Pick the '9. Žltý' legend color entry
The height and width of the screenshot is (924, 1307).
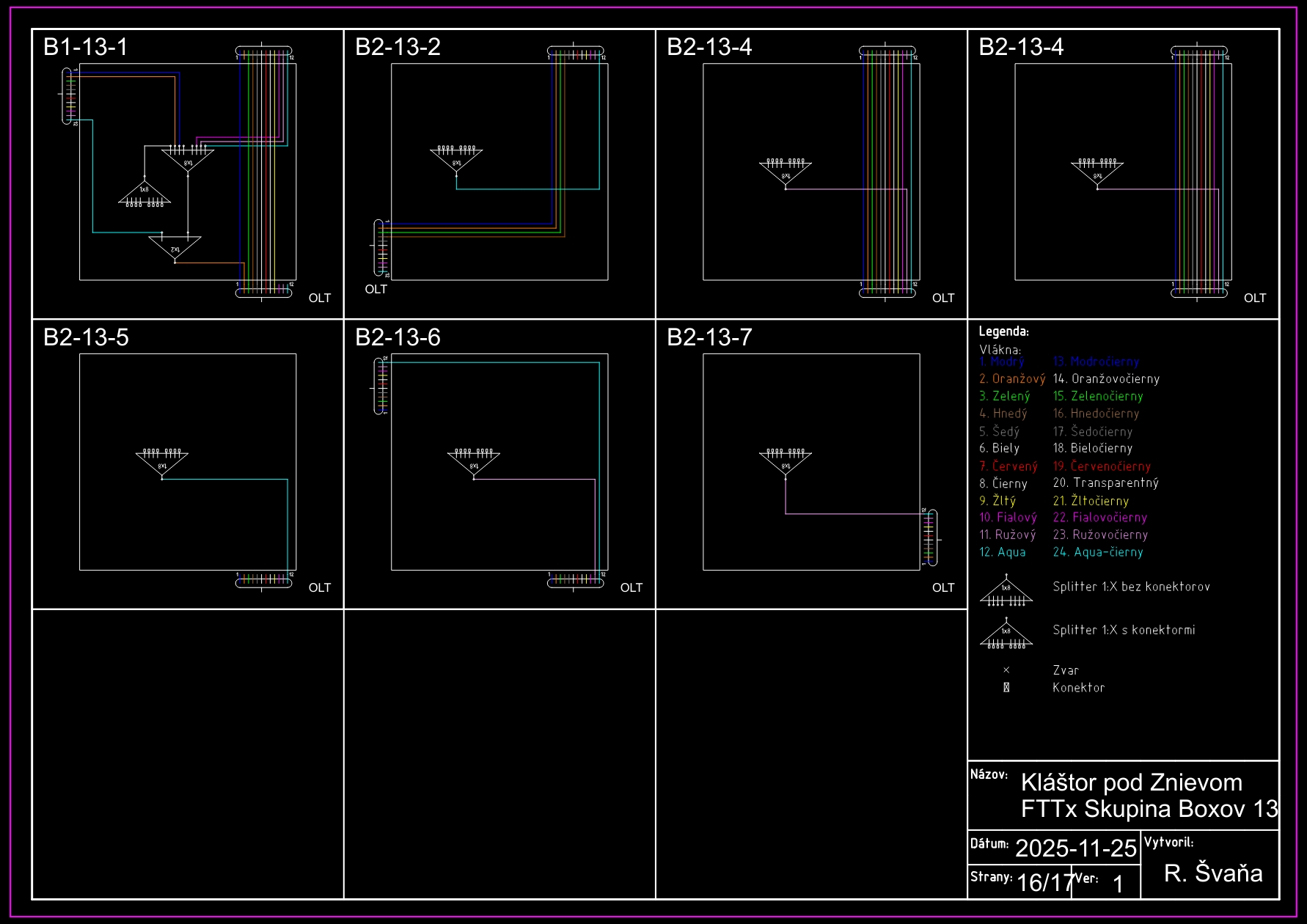[997, 501]
